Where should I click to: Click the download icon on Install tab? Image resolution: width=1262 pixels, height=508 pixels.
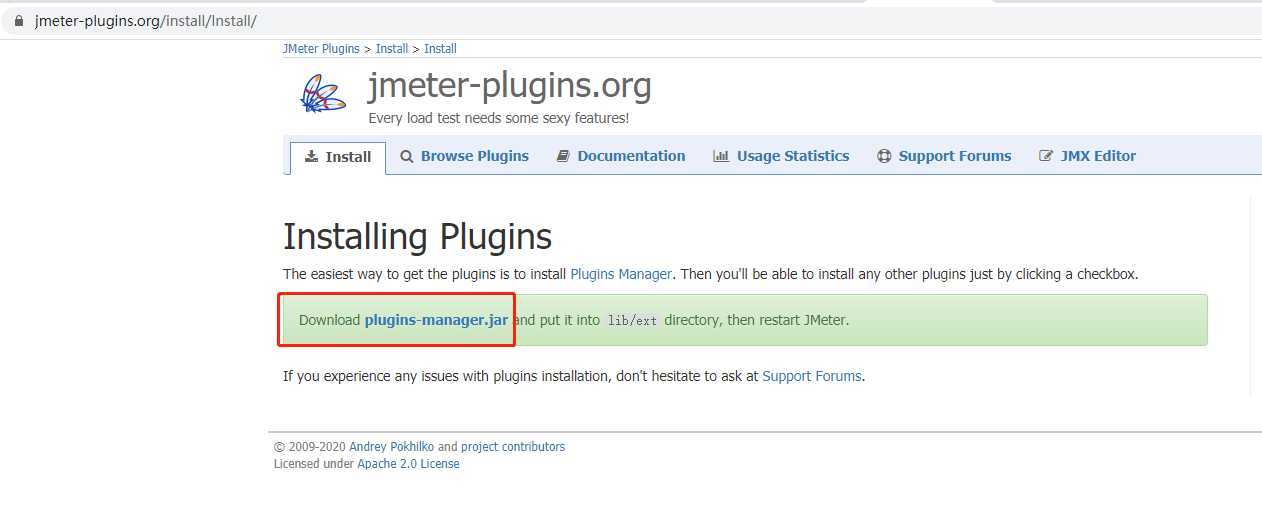(312, 156)
